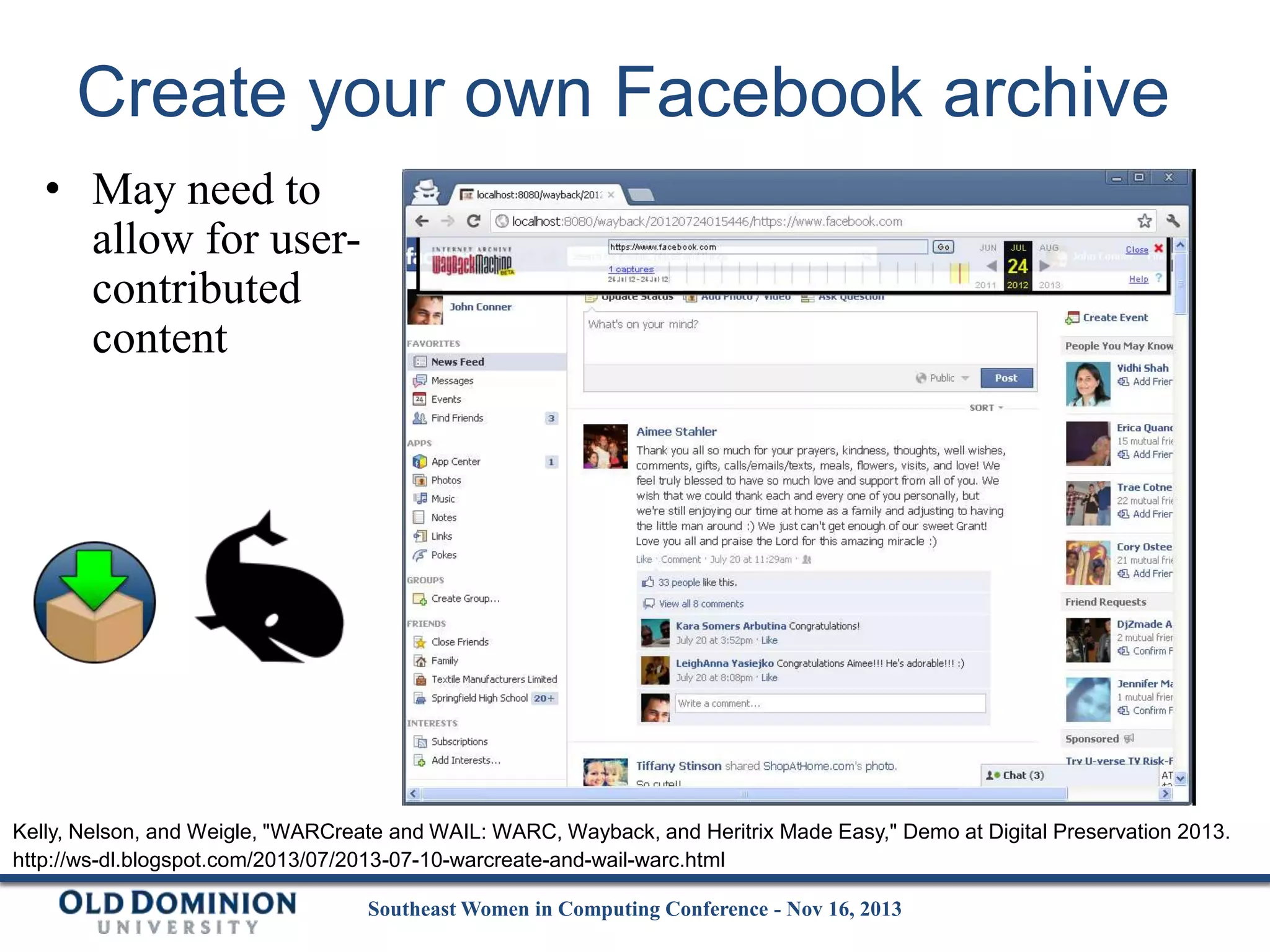Open Aimee Stahler's profile name
This screenshot has height=952, width=1270.
tap(676, 431)
